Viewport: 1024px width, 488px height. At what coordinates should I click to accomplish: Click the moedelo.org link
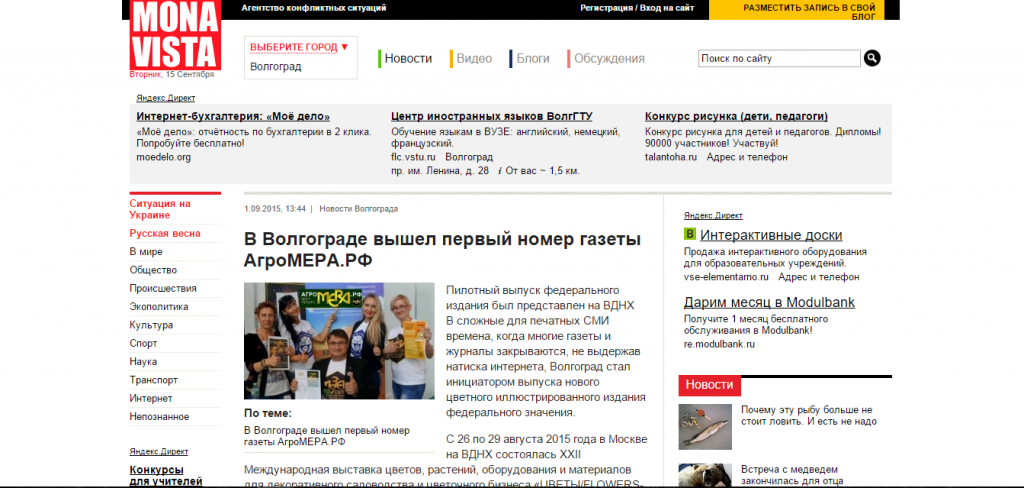coord(163,157)
